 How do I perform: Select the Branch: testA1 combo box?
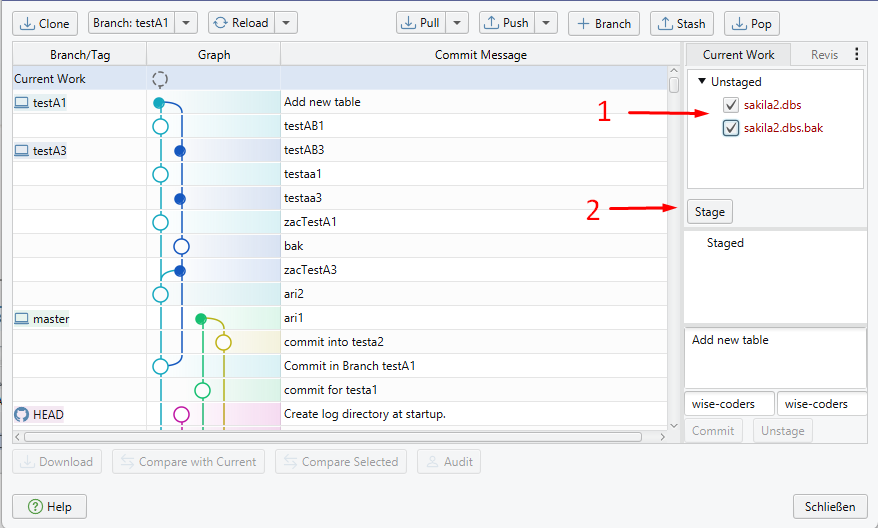tap(132, 23)
